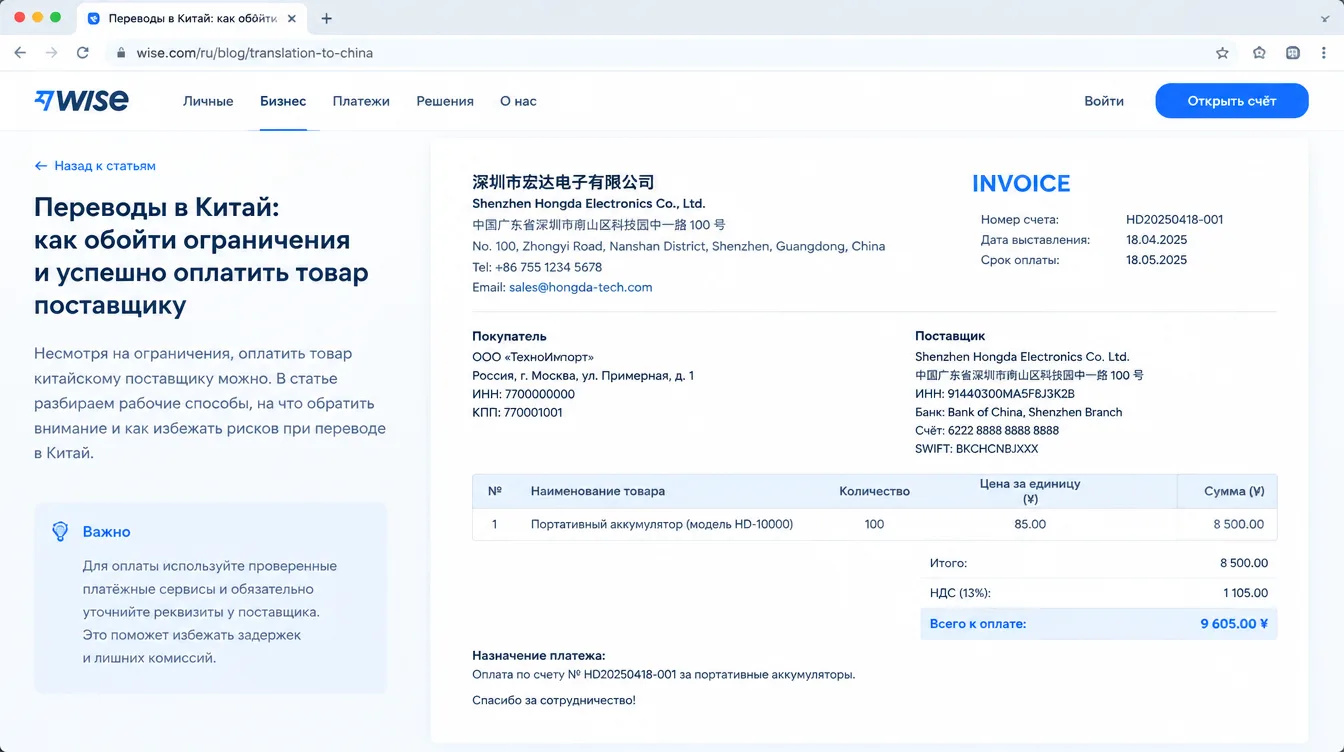Open the extensions icon in the toolbar
The width and height of the screenshot is (1344, 752).
1259,53
